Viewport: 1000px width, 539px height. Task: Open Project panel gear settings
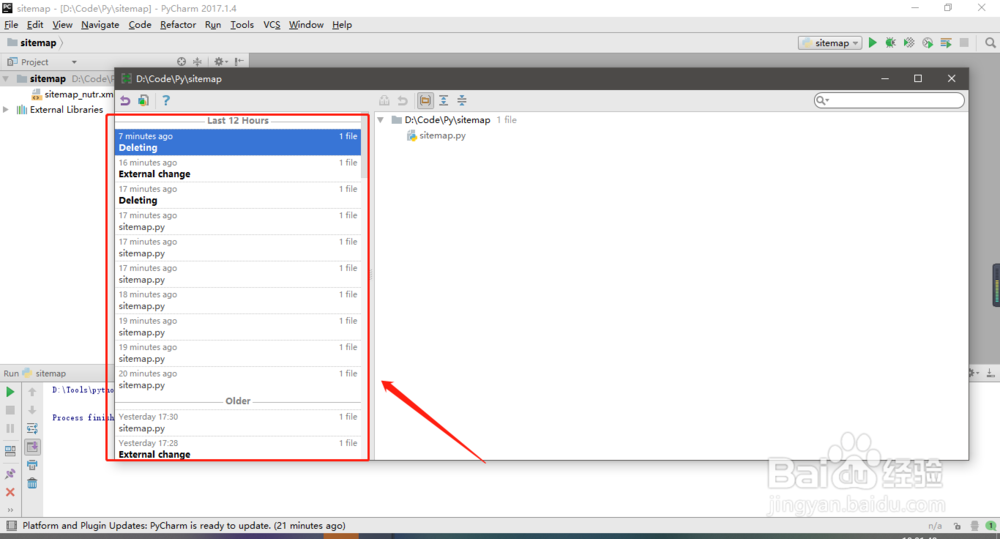coord(219,62)
